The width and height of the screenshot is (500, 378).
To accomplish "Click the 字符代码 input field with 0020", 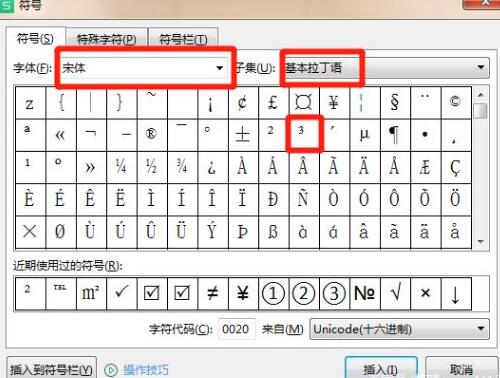I will point(236,329).
